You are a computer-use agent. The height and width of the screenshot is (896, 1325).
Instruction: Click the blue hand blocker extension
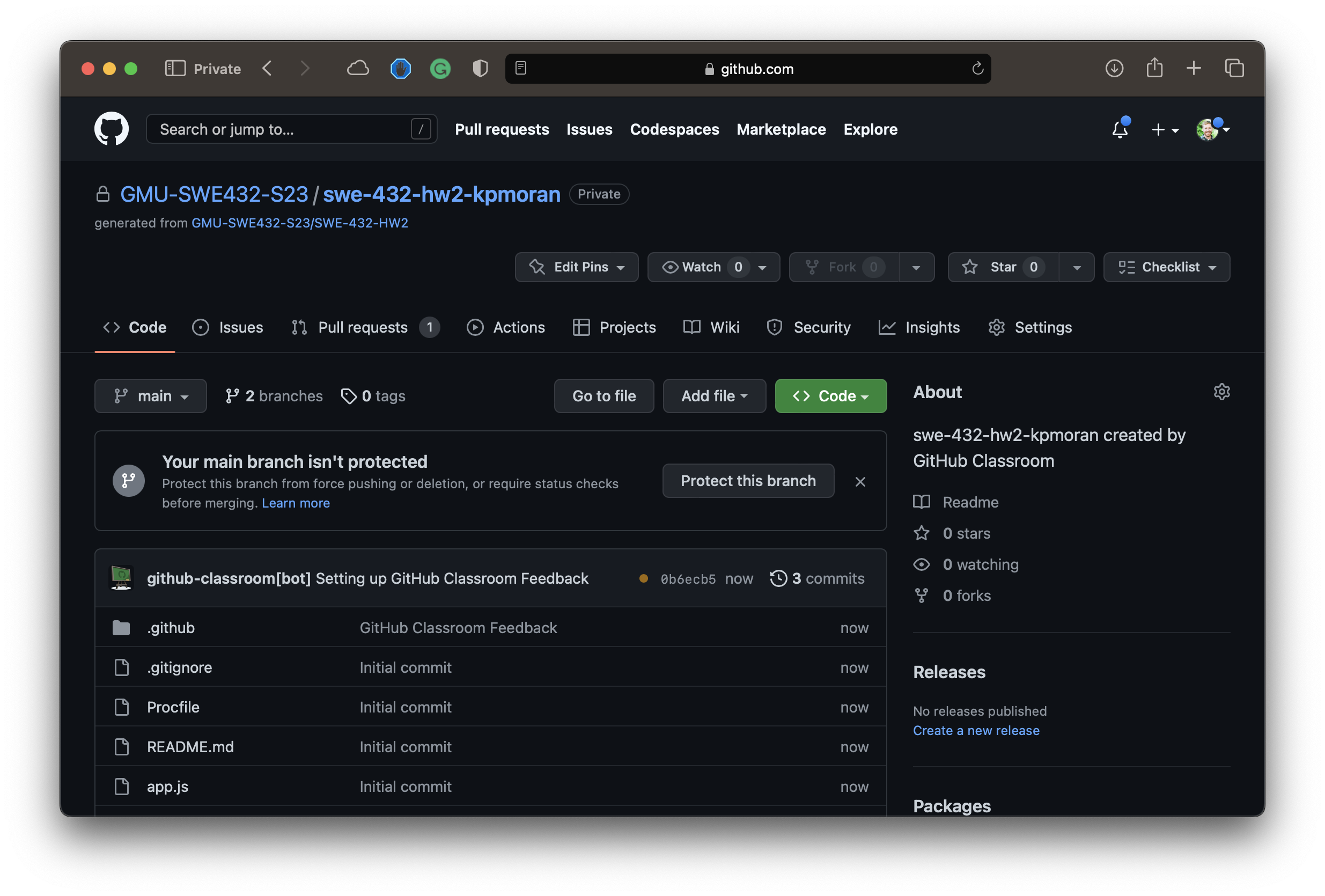(x=400, y=69)
